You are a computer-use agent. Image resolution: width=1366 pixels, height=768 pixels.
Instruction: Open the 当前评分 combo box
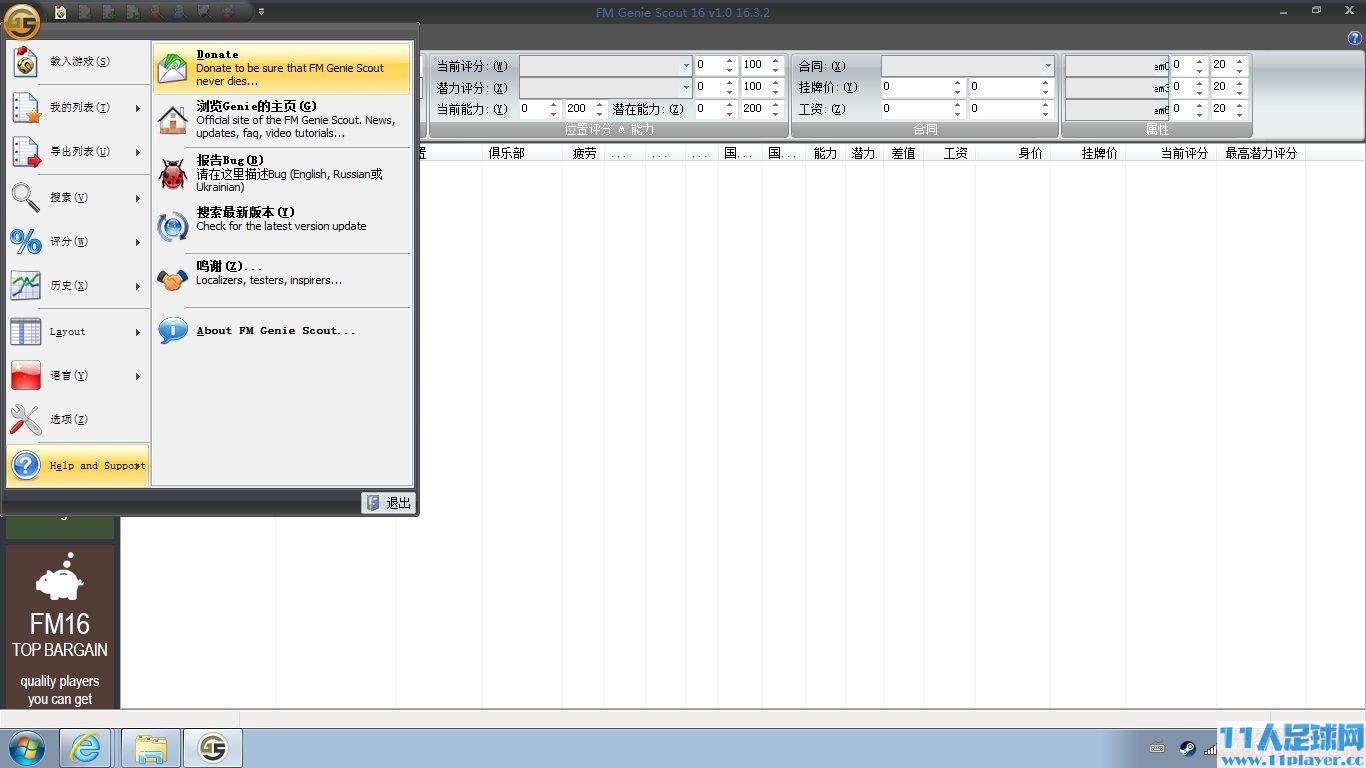[605, 65]
